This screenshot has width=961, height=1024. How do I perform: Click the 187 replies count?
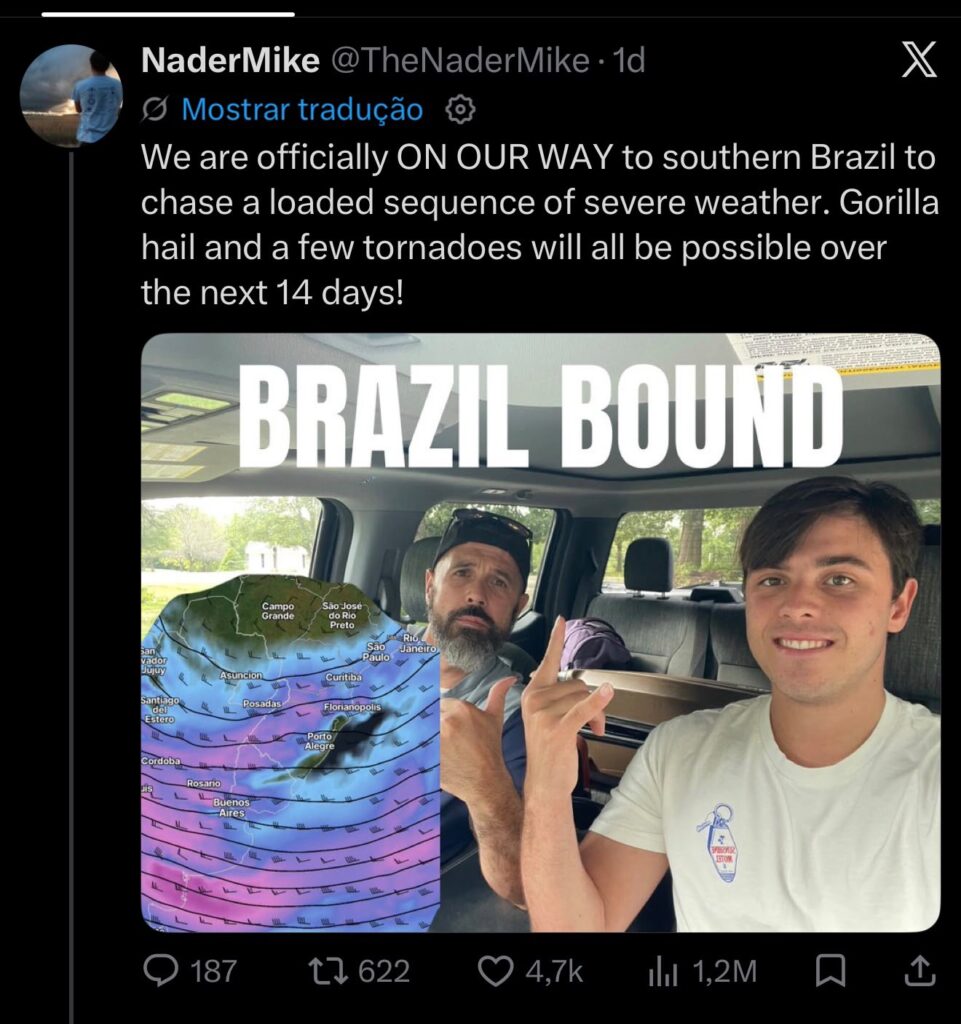pyautogui.click(x=213, y=972)
